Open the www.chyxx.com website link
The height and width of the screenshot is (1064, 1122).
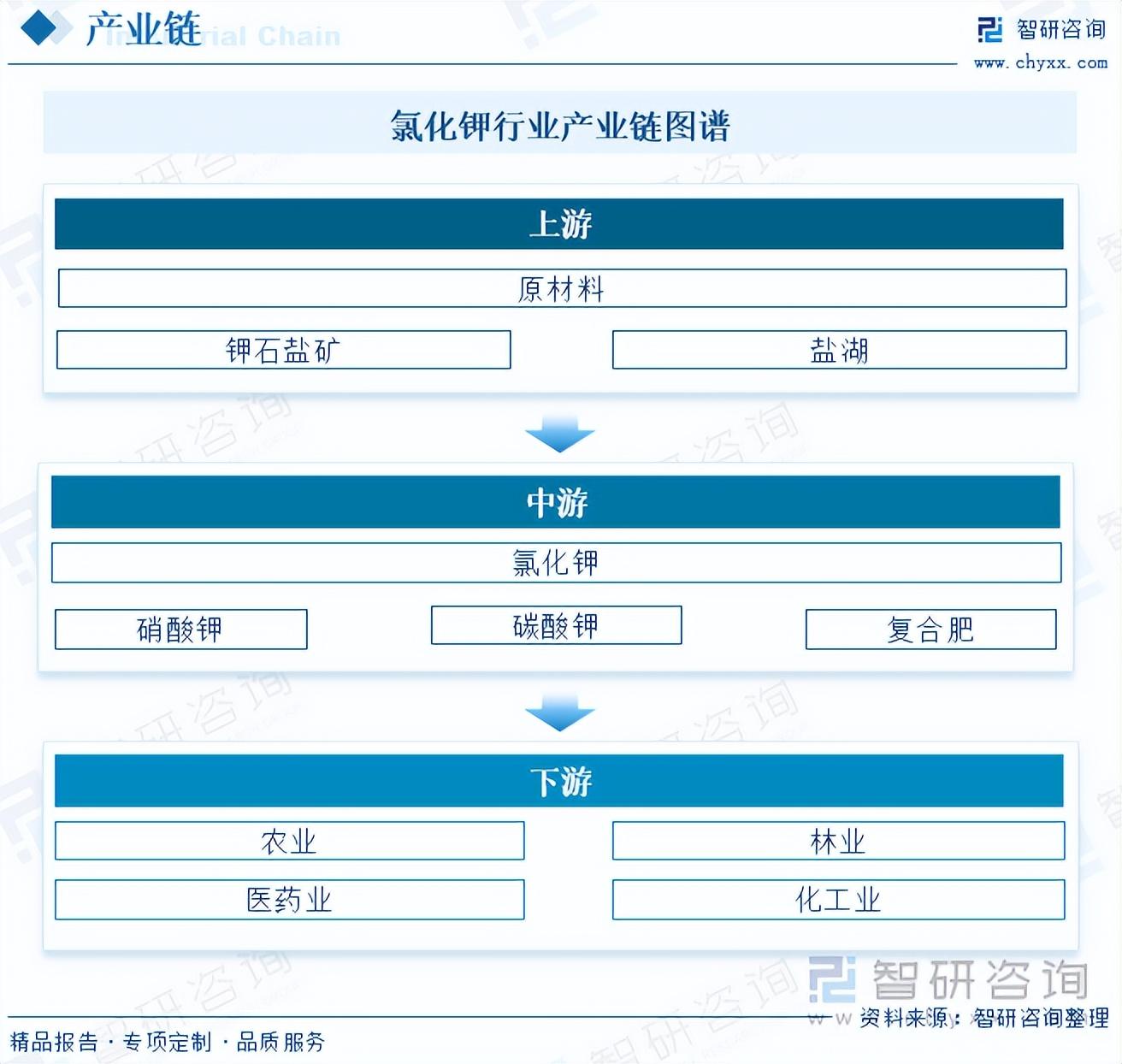pos(1040,62)
